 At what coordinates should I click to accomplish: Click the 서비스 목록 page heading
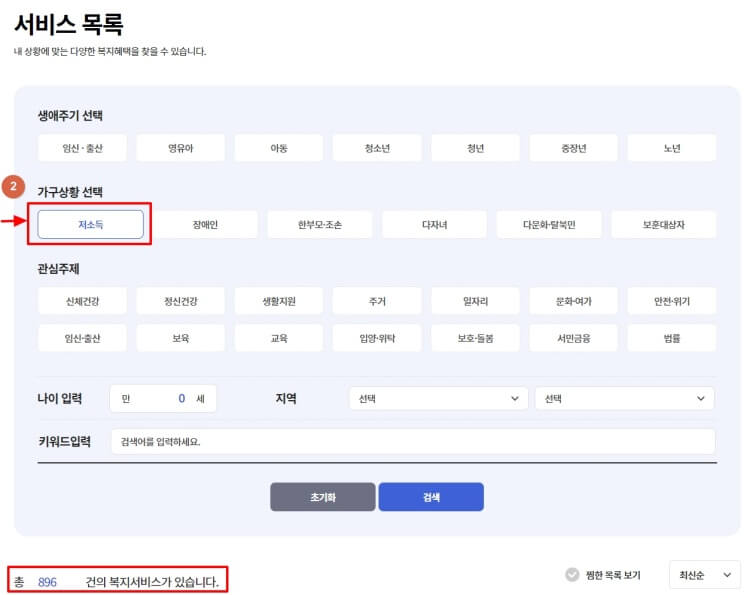pyautogui.click(x=69, y=24)
